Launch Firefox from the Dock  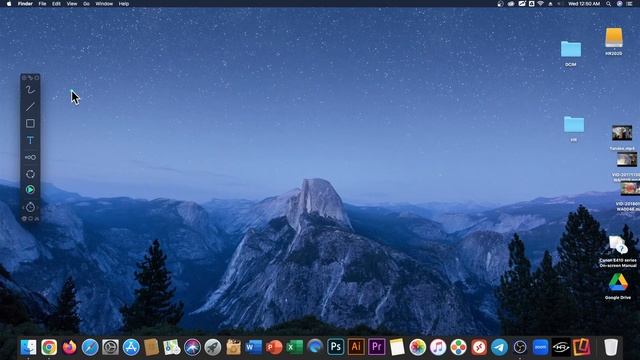69,347
